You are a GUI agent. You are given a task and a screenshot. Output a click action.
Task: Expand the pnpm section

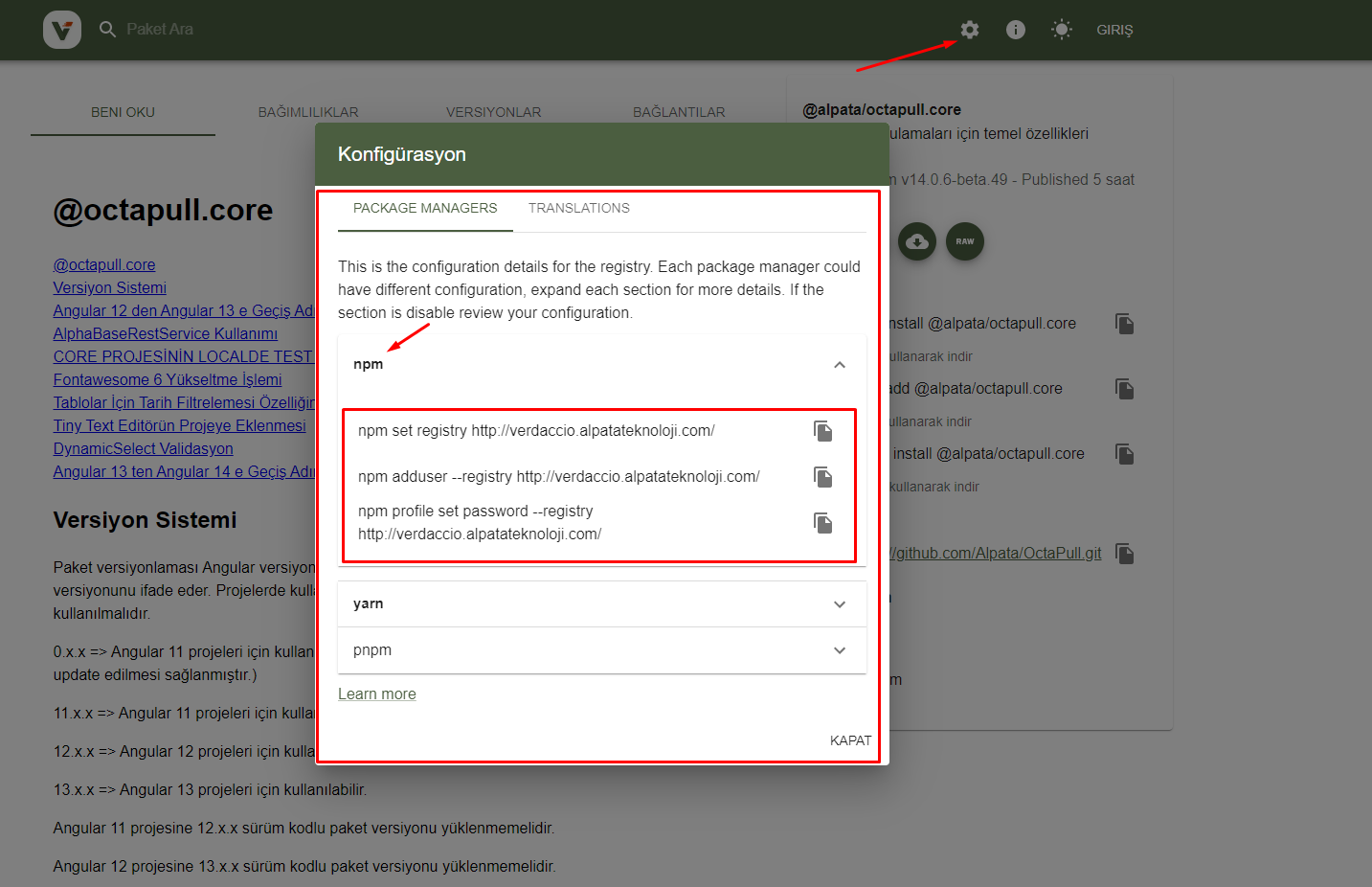pyautogui.click(x=839, y=650)
